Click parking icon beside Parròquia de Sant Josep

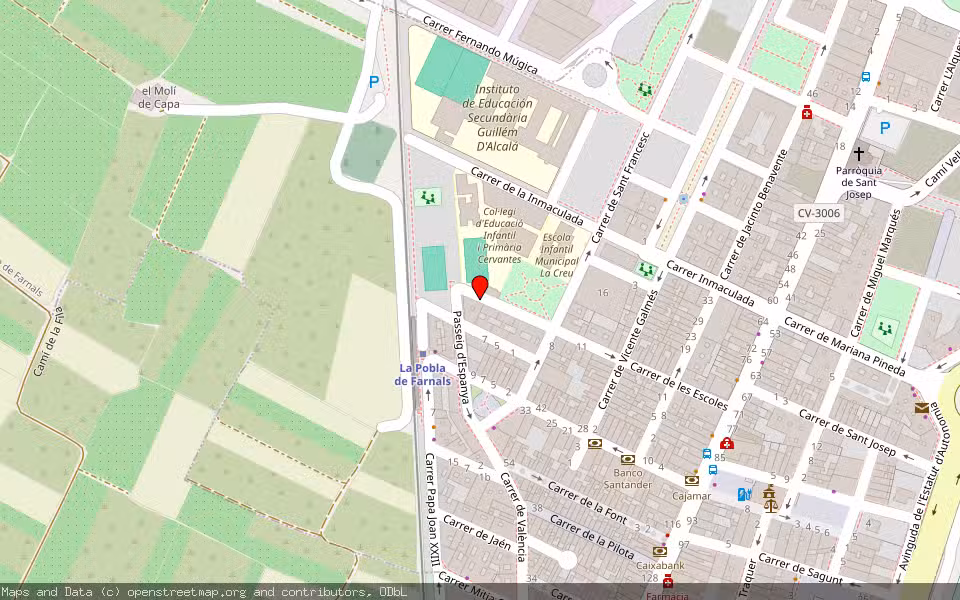click(x=885, y=128)
